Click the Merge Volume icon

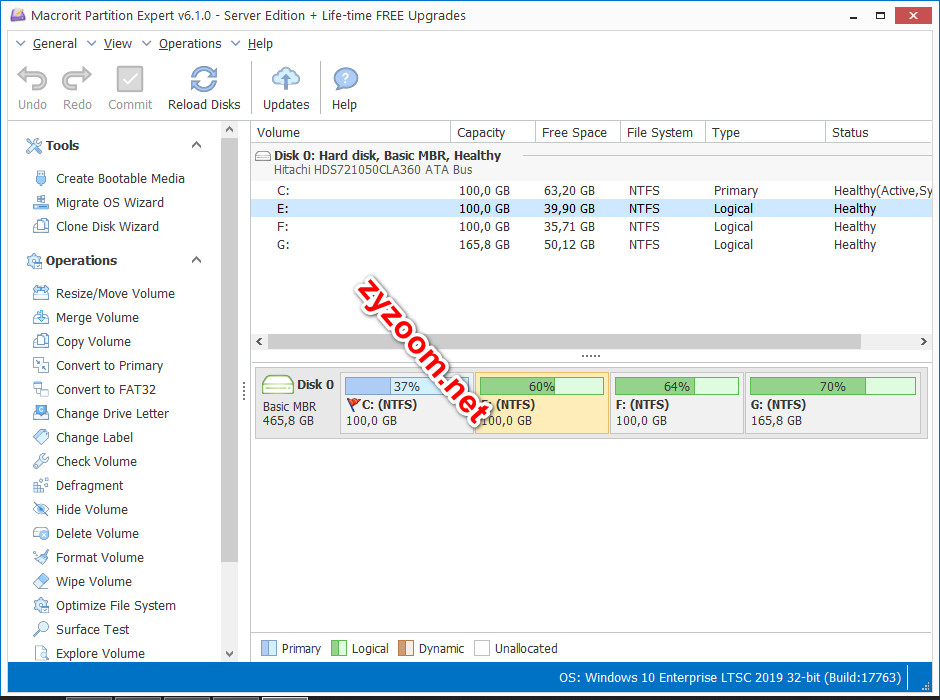pos(41,317)
